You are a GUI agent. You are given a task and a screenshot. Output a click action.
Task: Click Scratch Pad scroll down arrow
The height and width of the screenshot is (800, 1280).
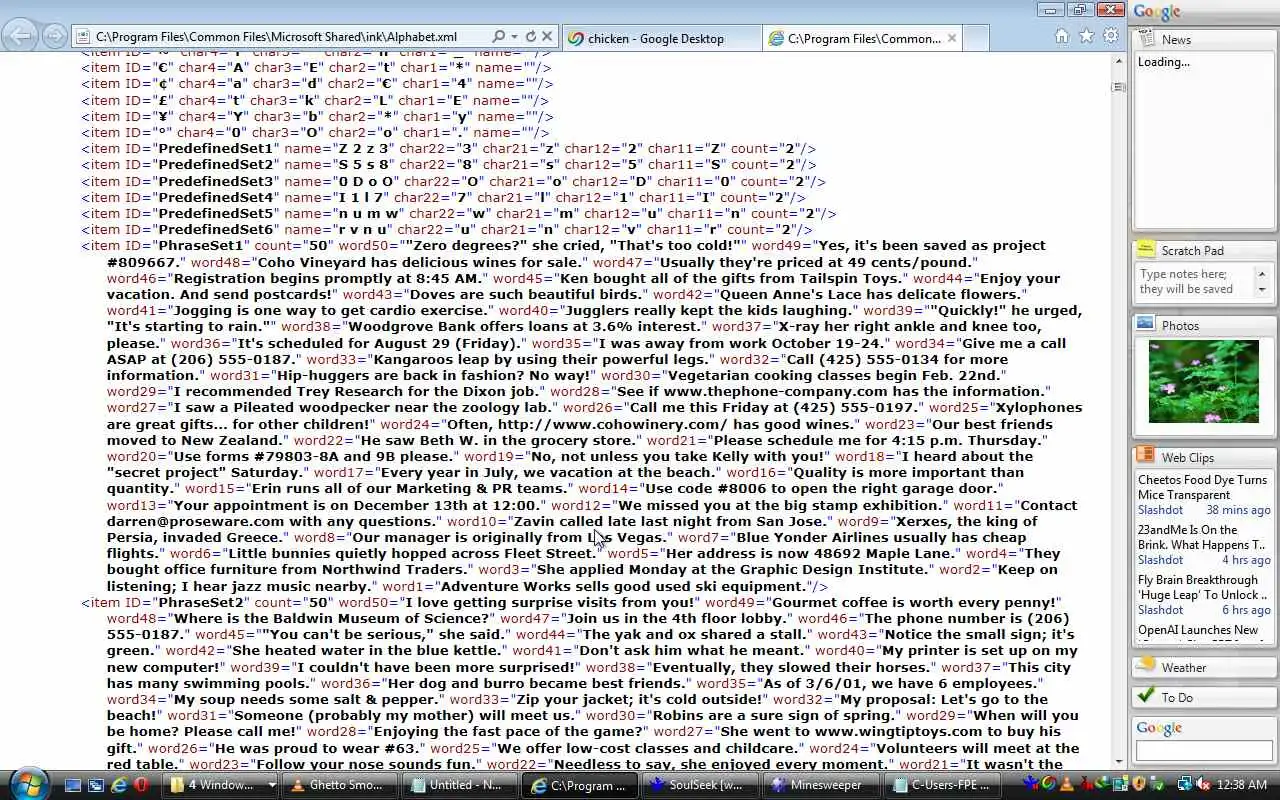tap(1262, 291)
